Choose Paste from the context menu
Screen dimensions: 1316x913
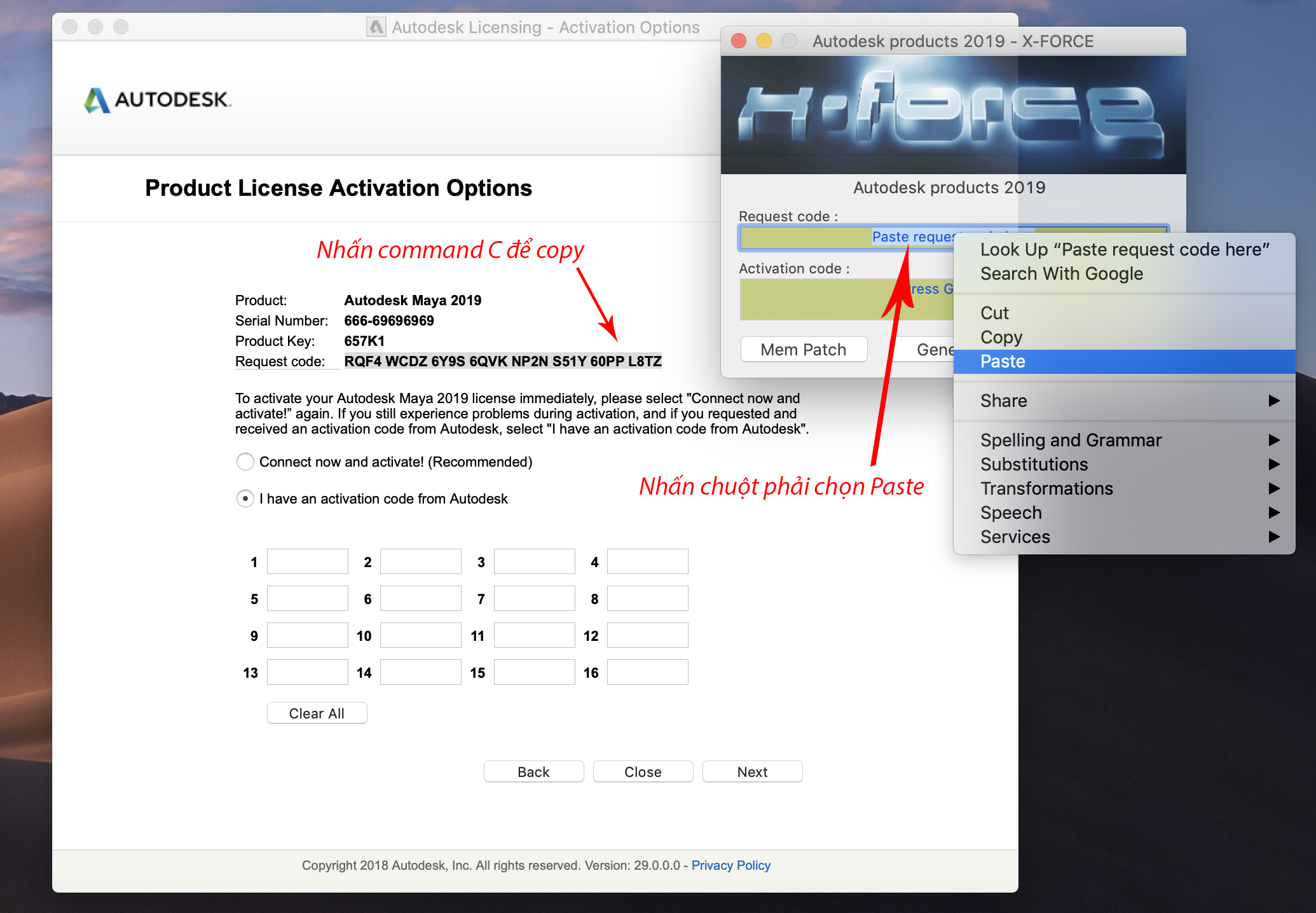point(1003,361)
